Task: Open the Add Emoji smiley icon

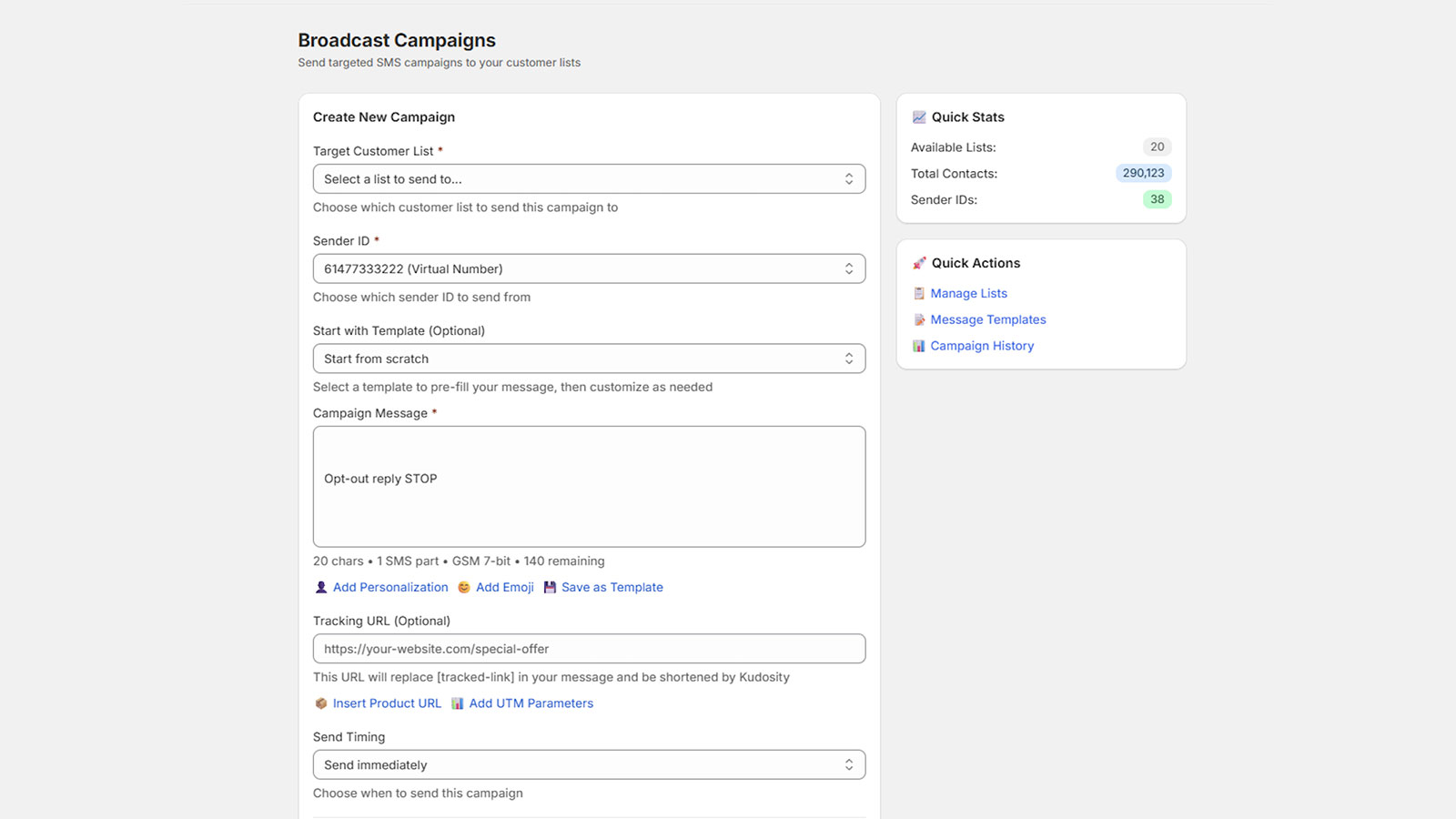Action: [463, 587]
